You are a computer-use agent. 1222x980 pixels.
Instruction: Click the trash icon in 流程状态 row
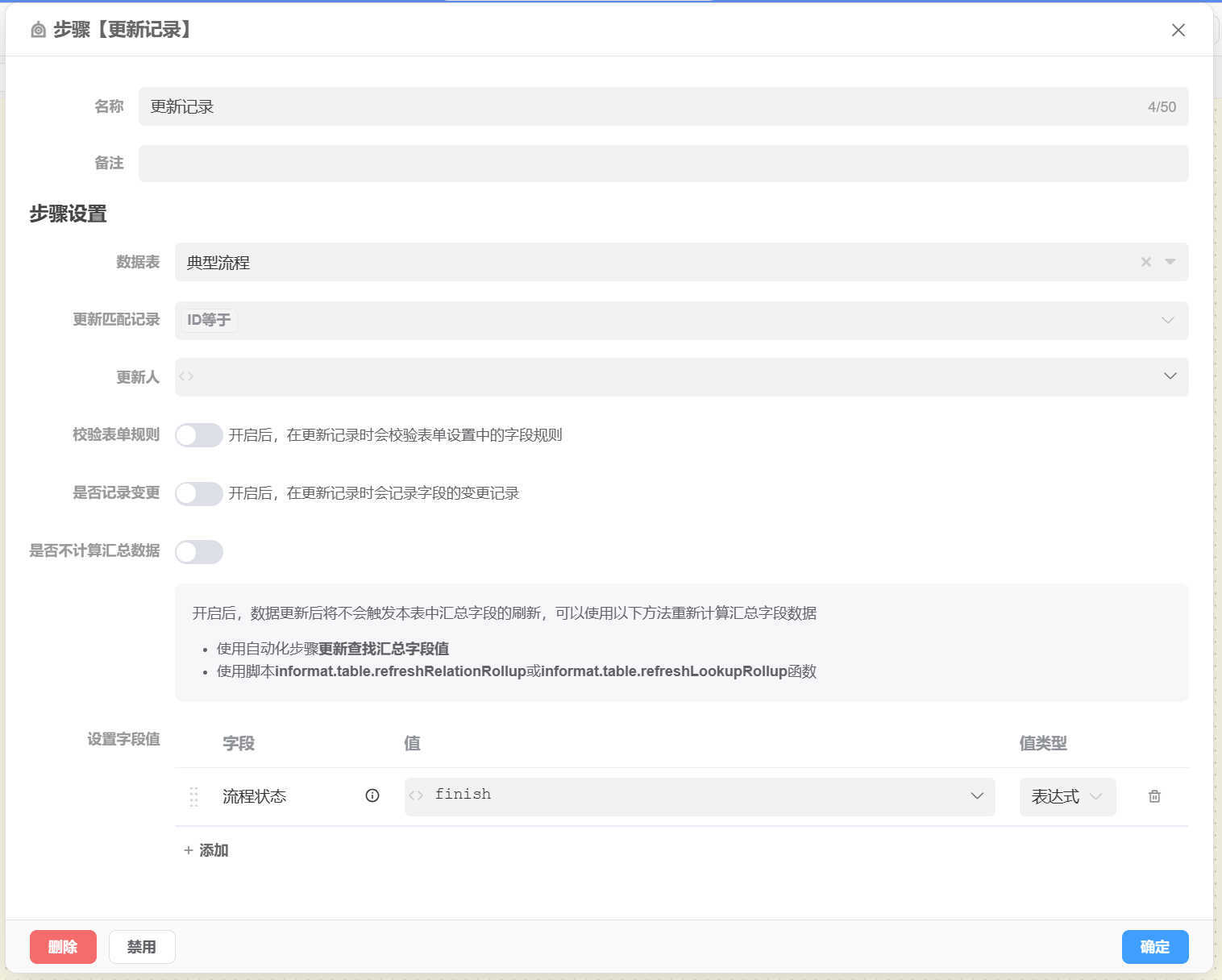pyautogui.click(x=1154, y=796)
